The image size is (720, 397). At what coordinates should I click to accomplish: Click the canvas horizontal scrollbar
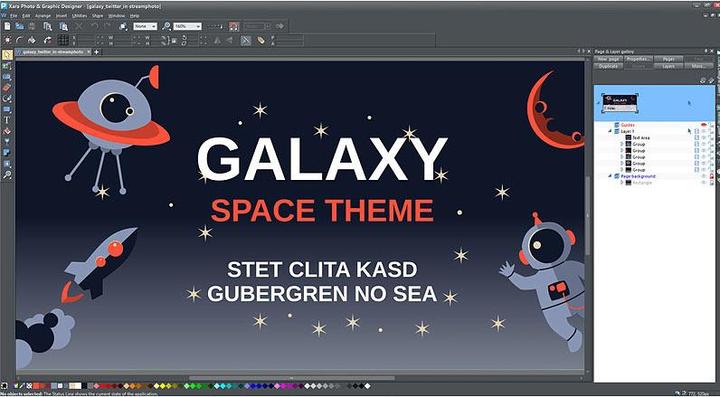(291, 379)
